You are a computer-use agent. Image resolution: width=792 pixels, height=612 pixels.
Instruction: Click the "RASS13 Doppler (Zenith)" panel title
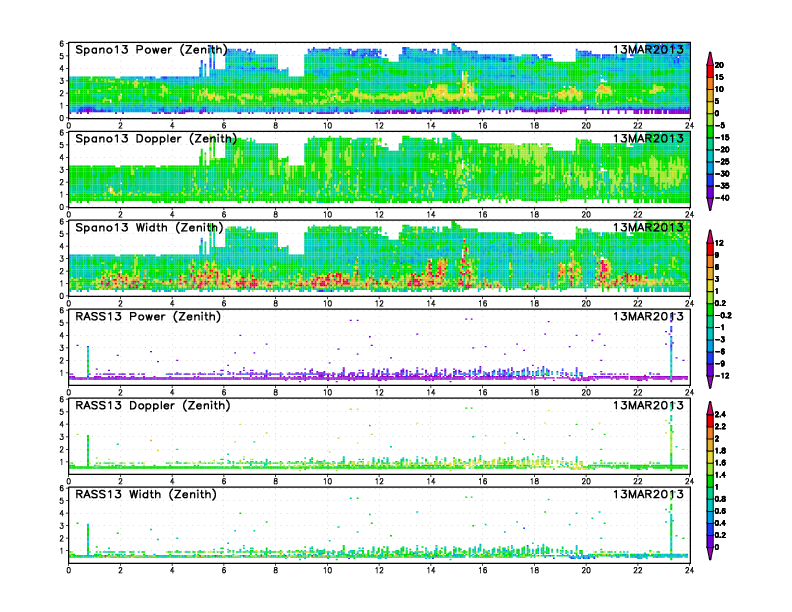tap(153, 405)
